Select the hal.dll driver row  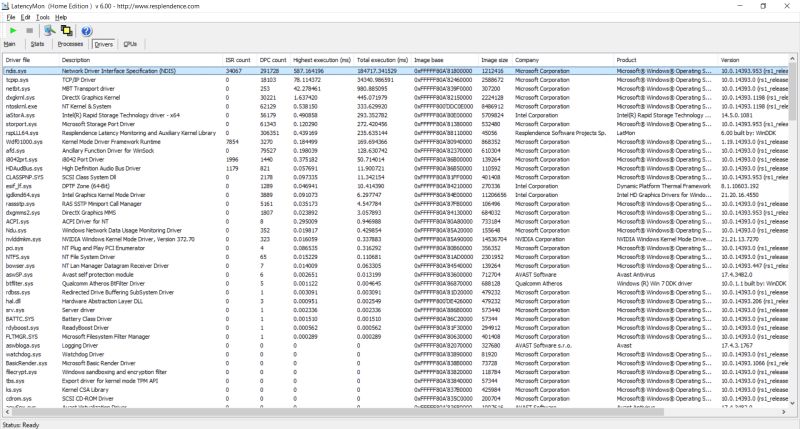pyautogui.click(x=396, y=301)
